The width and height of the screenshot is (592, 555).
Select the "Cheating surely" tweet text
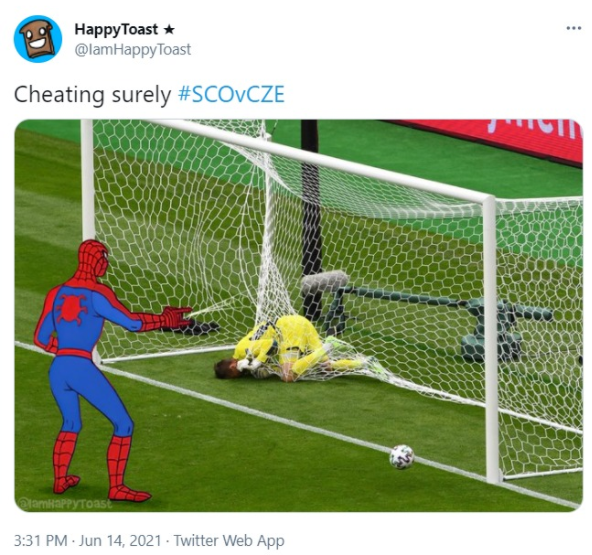tap(92, 94)
